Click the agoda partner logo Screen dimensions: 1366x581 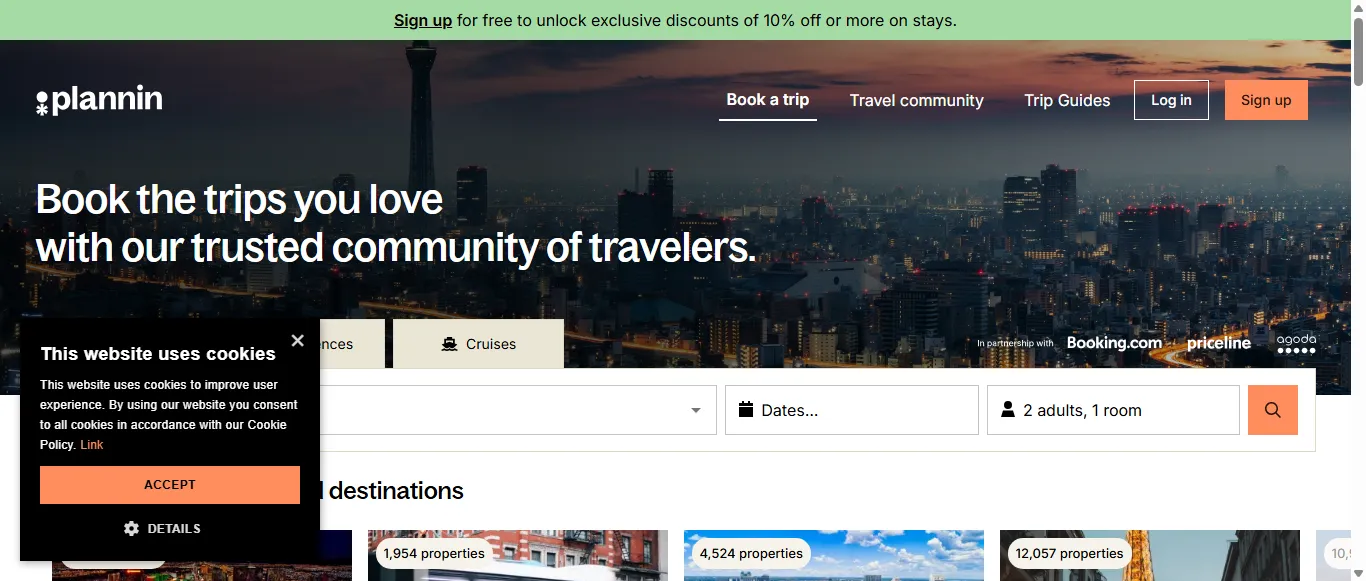(1296, 343)
